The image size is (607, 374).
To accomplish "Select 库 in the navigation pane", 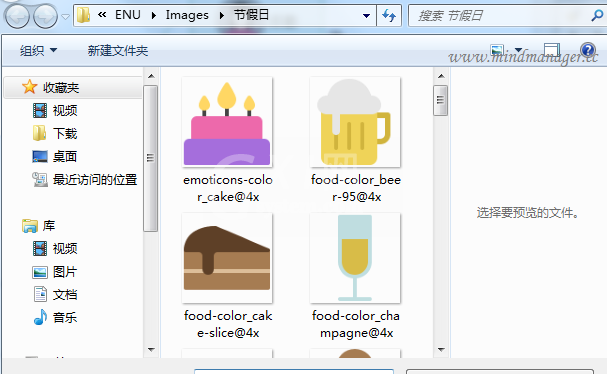I will (49, 225).
